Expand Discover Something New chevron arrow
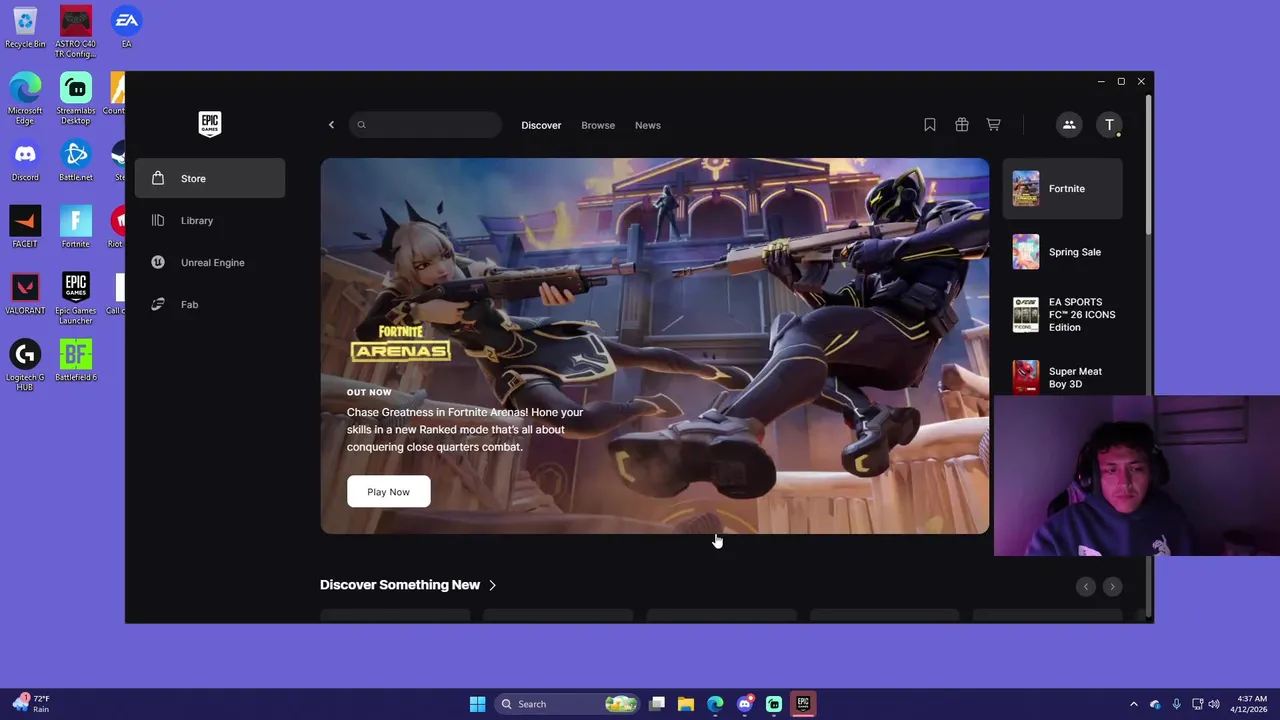Image resolution: width=1280 pixels, height=720 pixels. point(492,585)
